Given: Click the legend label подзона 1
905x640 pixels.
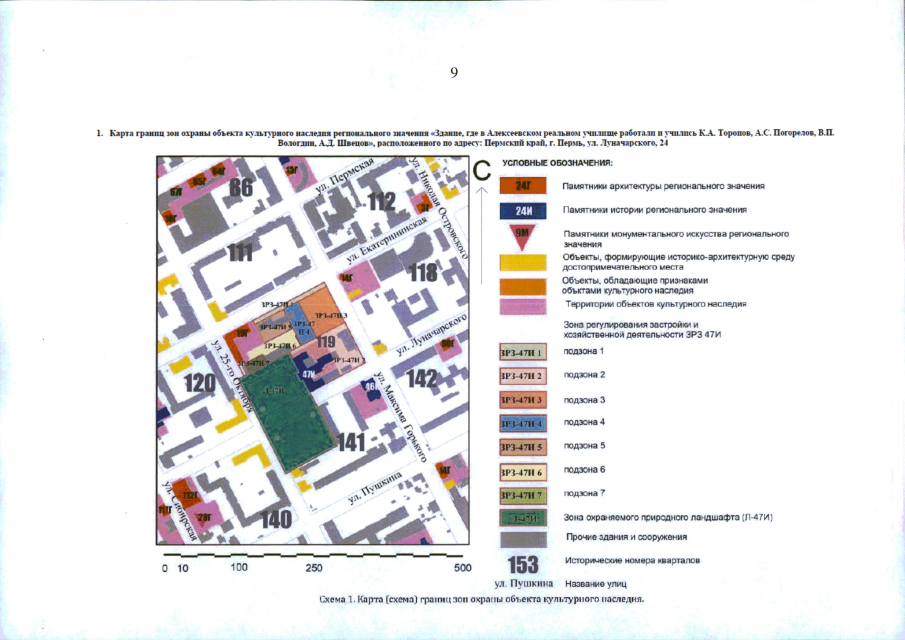Looking at the screenshot, I should click(x=584, y=351).
